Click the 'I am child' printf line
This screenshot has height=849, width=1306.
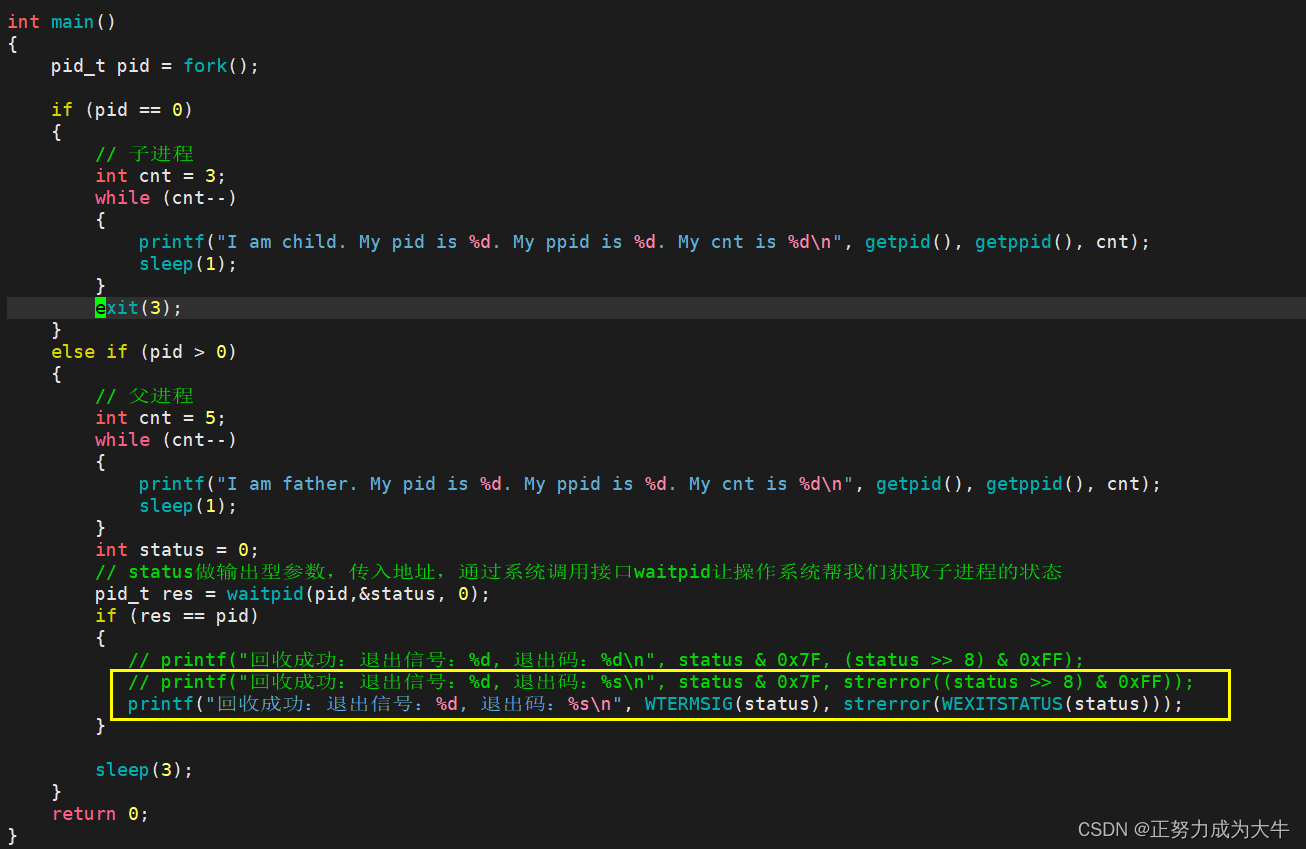[645, 241]
